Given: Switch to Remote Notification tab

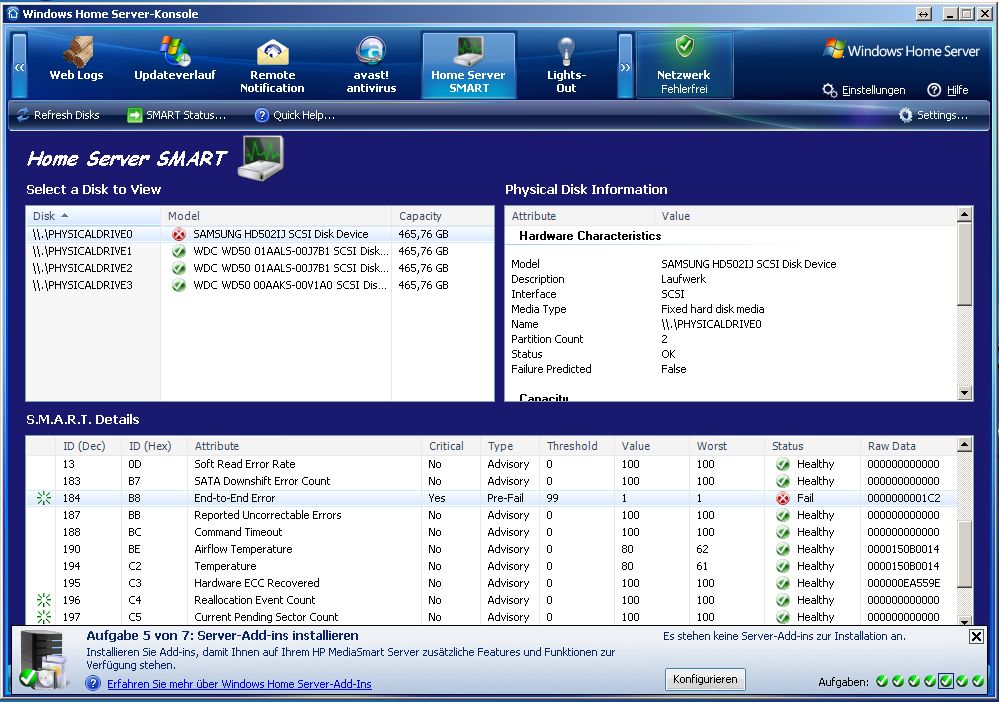Looking at the screenshot, I should [x=272, y=65].
